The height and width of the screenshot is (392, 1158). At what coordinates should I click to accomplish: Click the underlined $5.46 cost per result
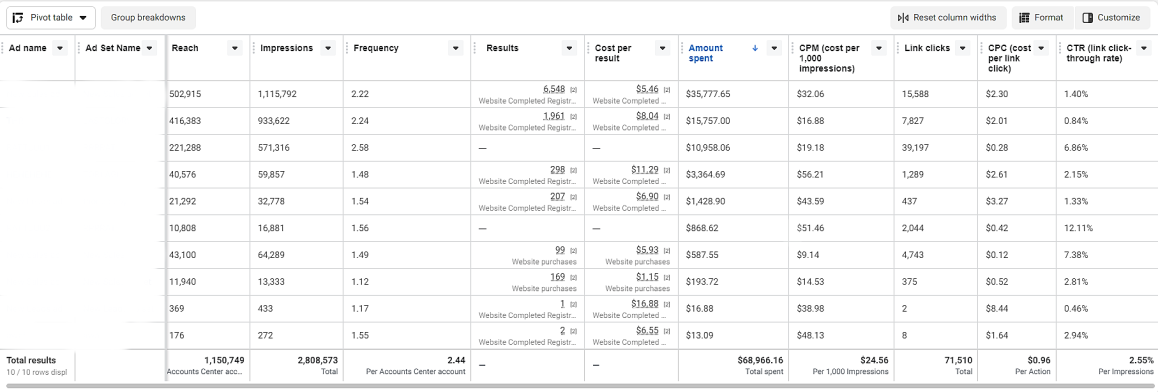[x=647, y=89]
